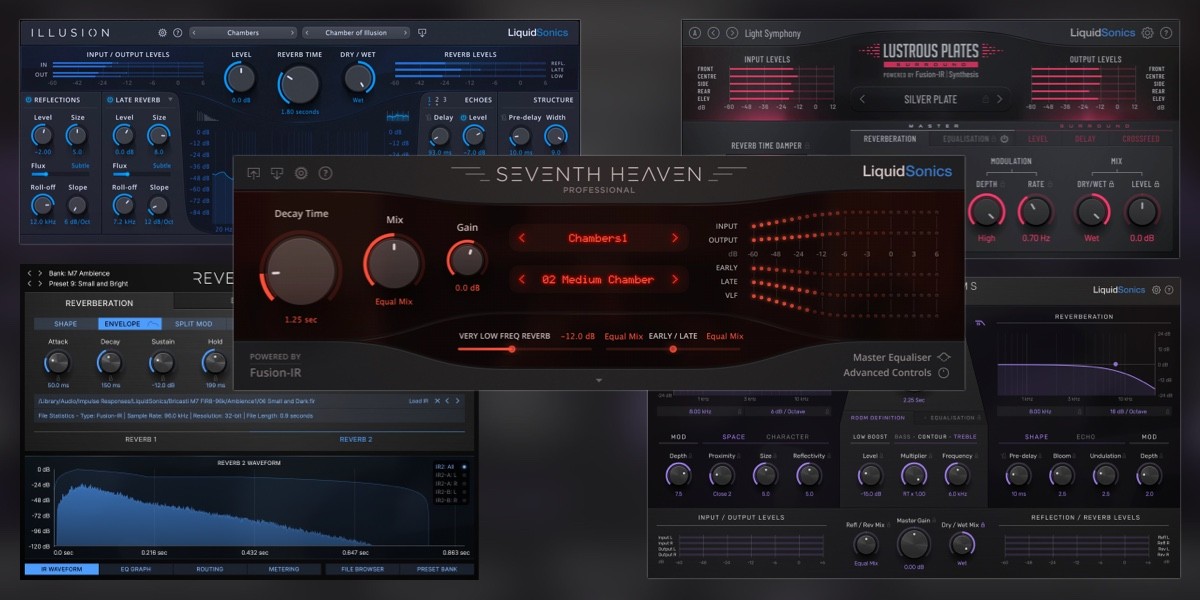
Task: Open Seventh Heaven settings gear
Action: [301, 173]
